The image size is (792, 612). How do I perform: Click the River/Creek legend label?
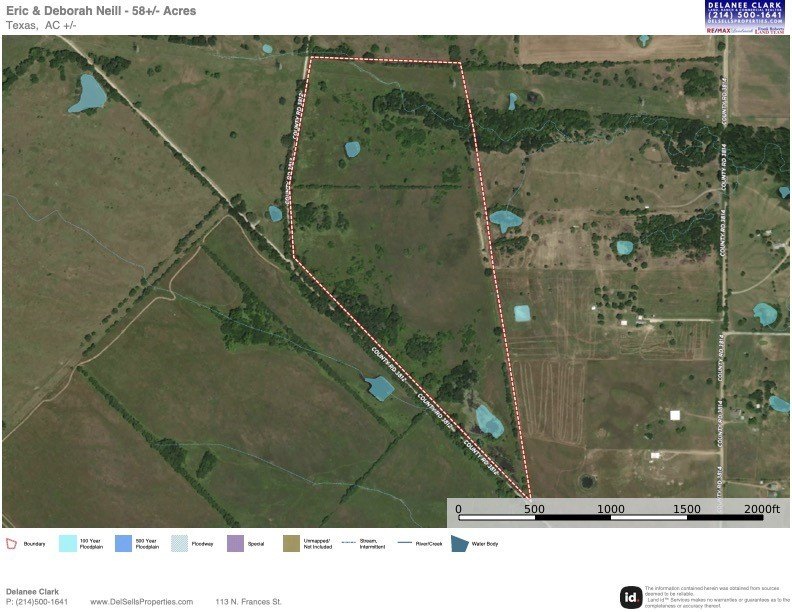[x=429, y=544]
